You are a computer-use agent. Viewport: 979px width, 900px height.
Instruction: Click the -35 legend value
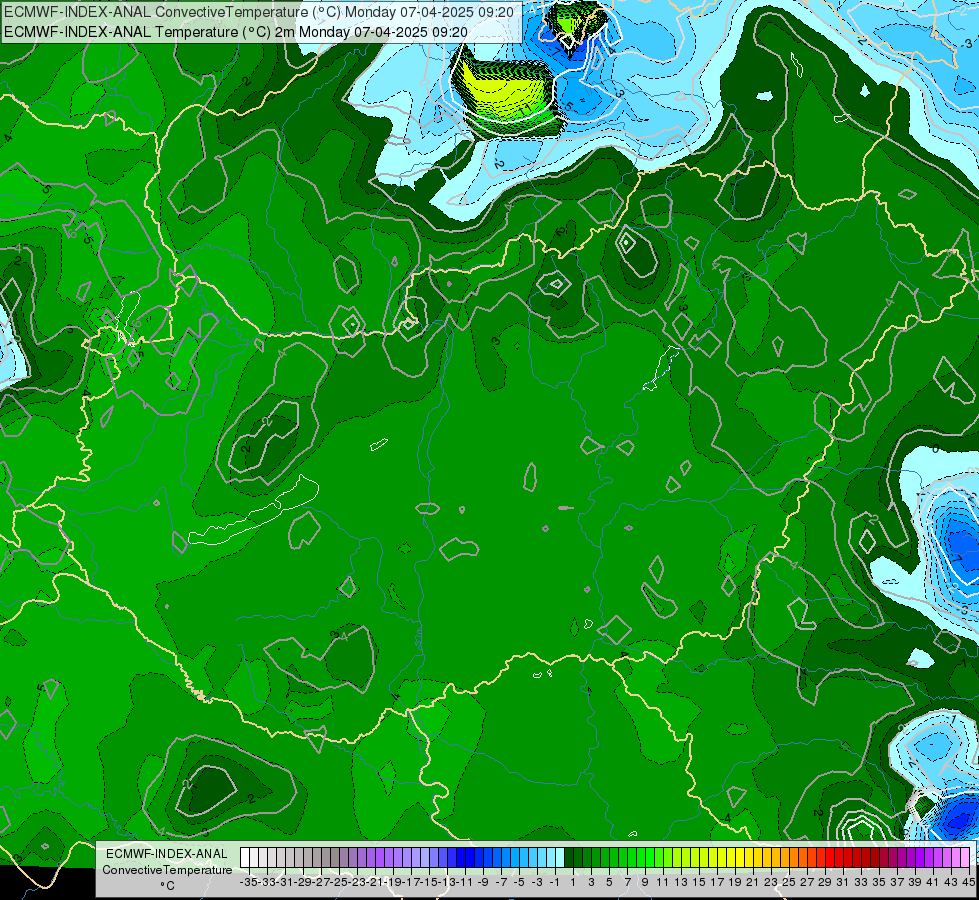coord(249,882)
